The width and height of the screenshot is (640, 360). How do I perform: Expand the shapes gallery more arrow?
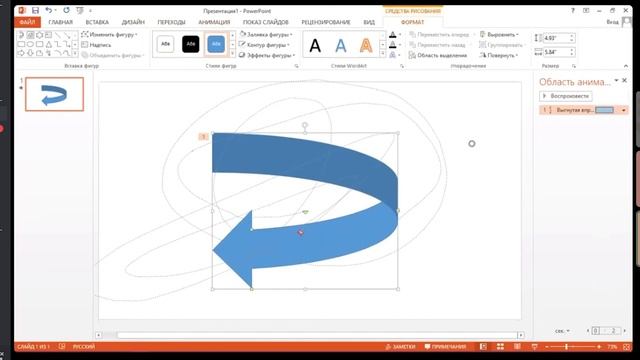click(x=75, y=53)
